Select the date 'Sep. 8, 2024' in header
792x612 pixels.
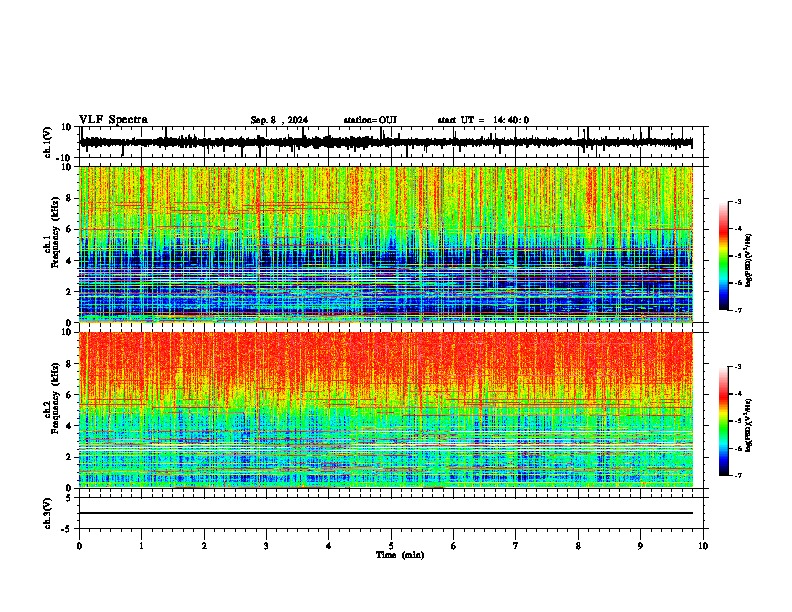click(x=279, y=120)
